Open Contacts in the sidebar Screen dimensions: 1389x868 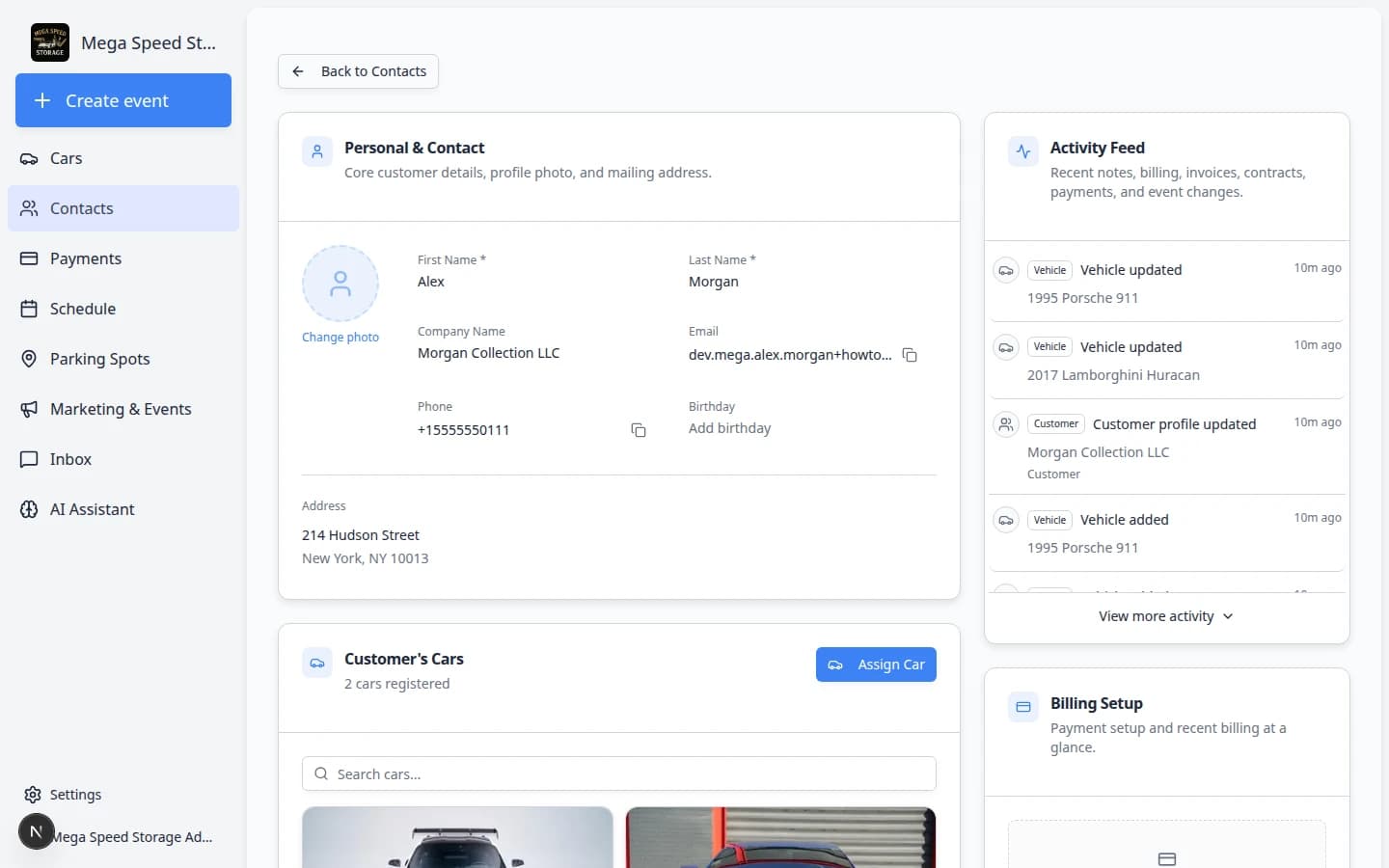click(123, 208)
